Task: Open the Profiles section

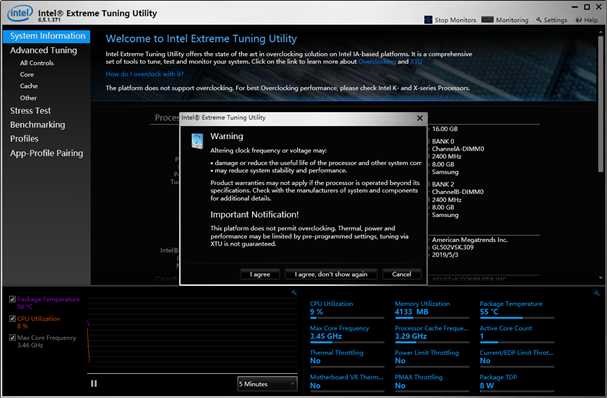Action: coord(24,139)
